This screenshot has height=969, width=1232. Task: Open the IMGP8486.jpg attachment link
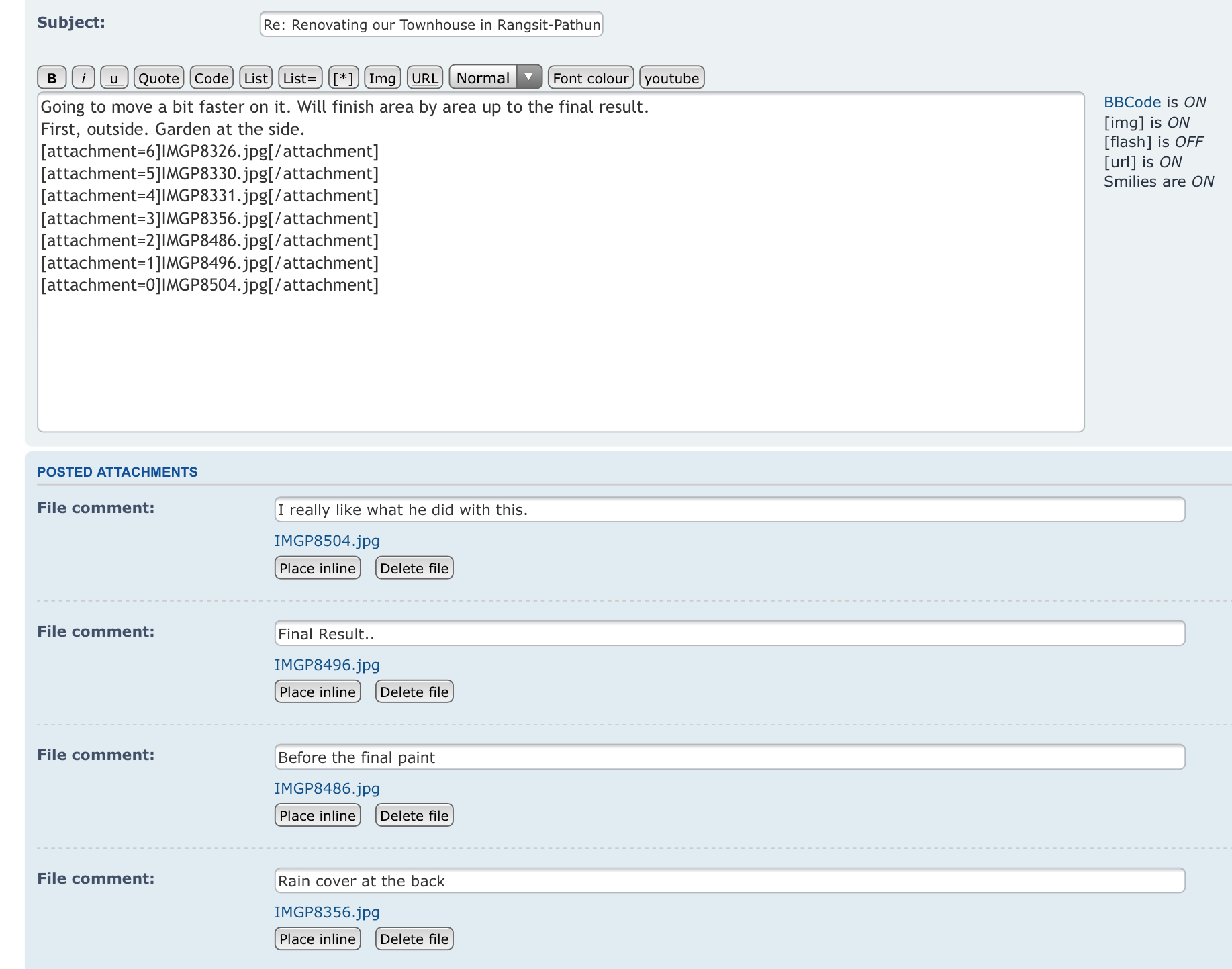tap(327, 788)
